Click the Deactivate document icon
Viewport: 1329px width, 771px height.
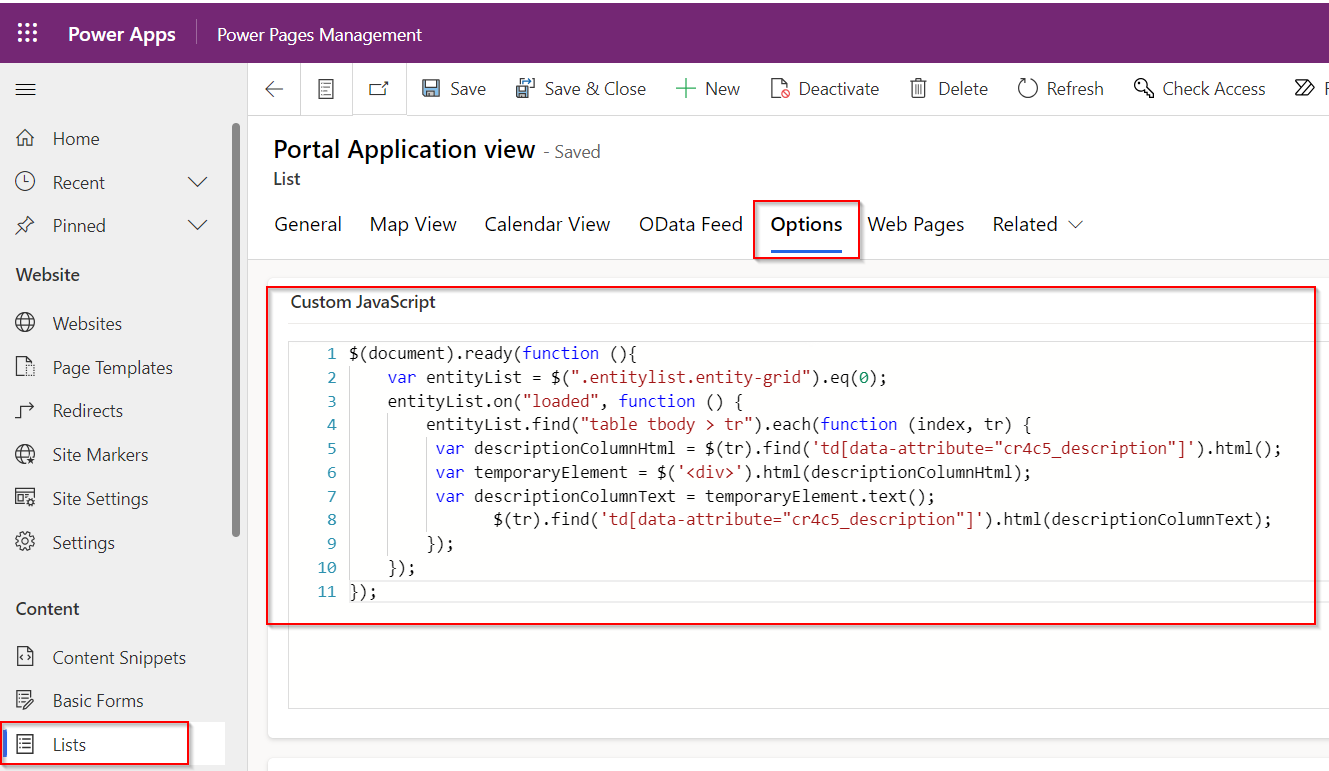[780, 89]
